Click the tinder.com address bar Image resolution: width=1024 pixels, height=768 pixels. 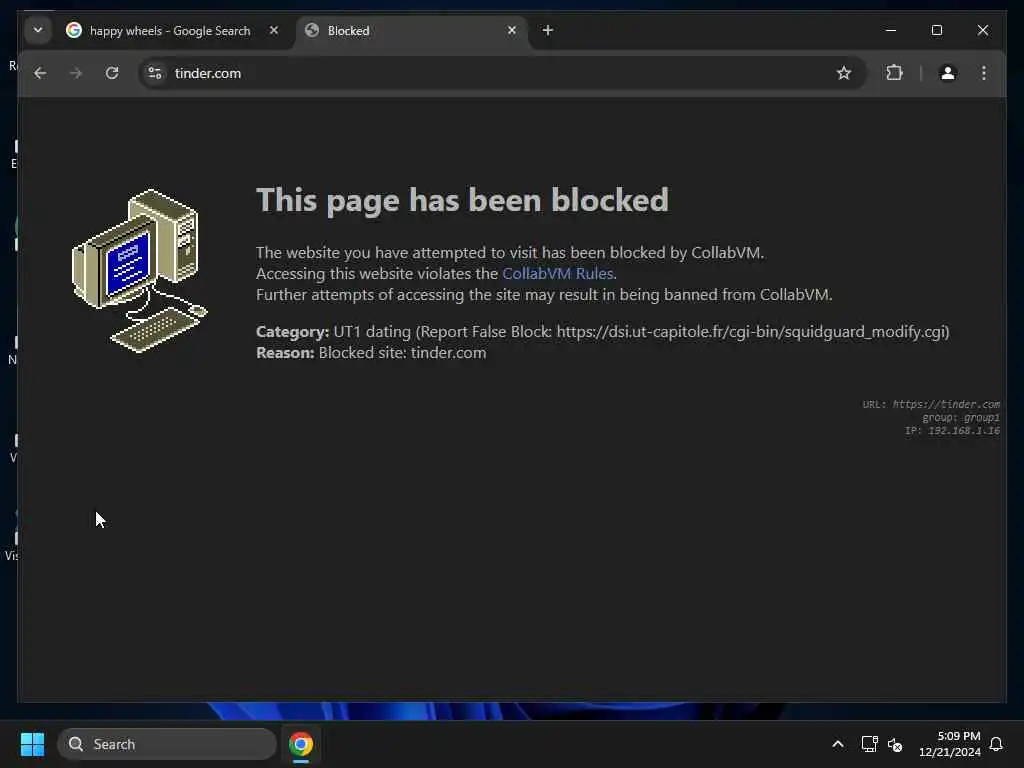coord(500,73)
